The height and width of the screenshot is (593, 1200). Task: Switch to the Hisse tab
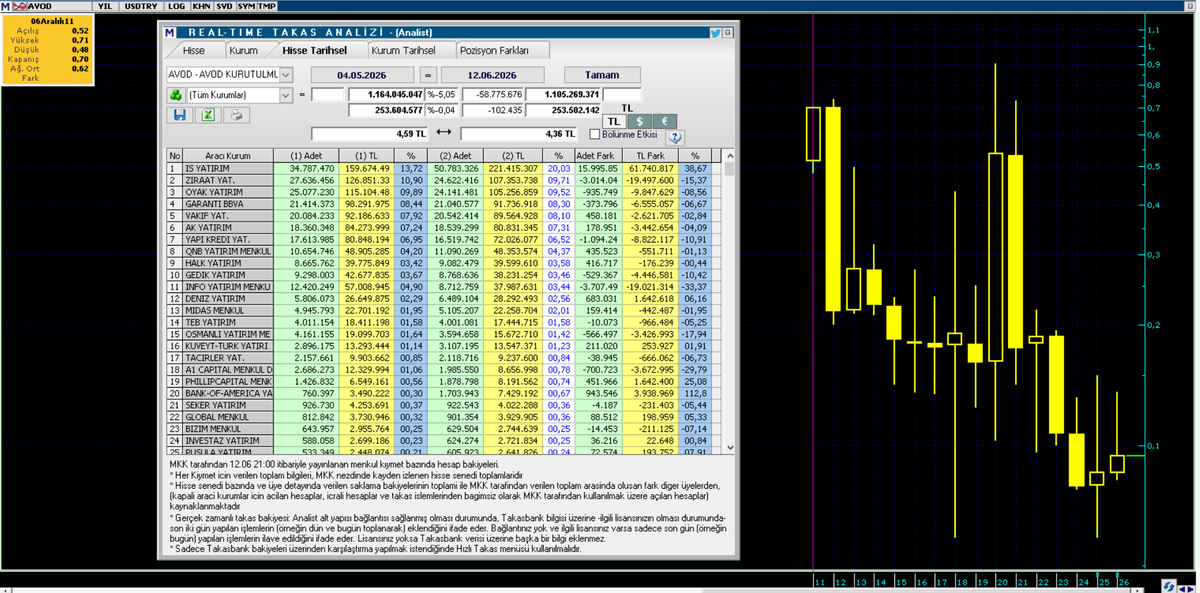point(194,50)
